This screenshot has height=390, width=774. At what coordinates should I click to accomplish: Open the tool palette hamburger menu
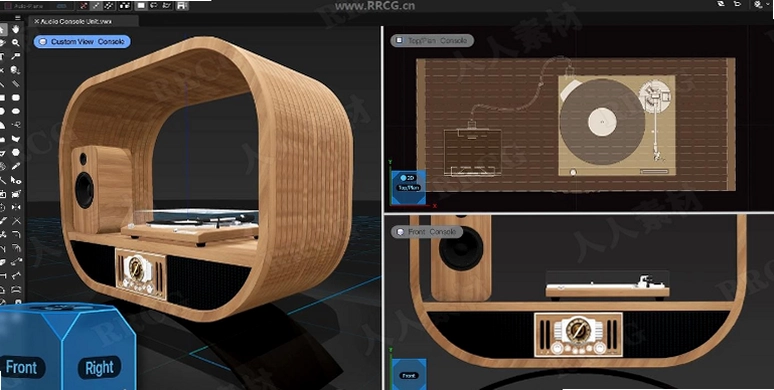pyautogui.click(x=18, y=18)
